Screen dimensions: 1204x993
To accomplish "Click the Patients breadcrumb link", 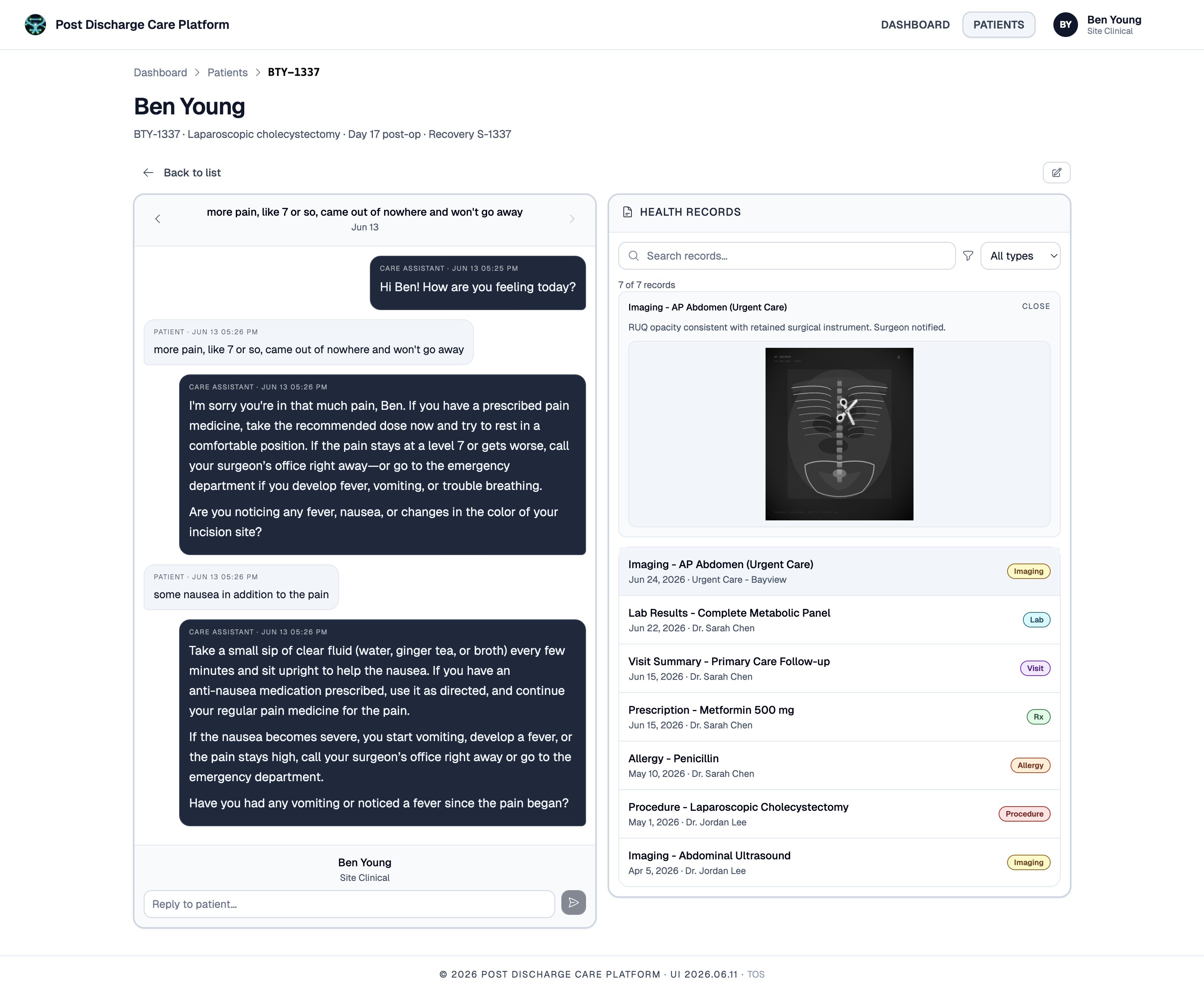I will coord(227,73).
